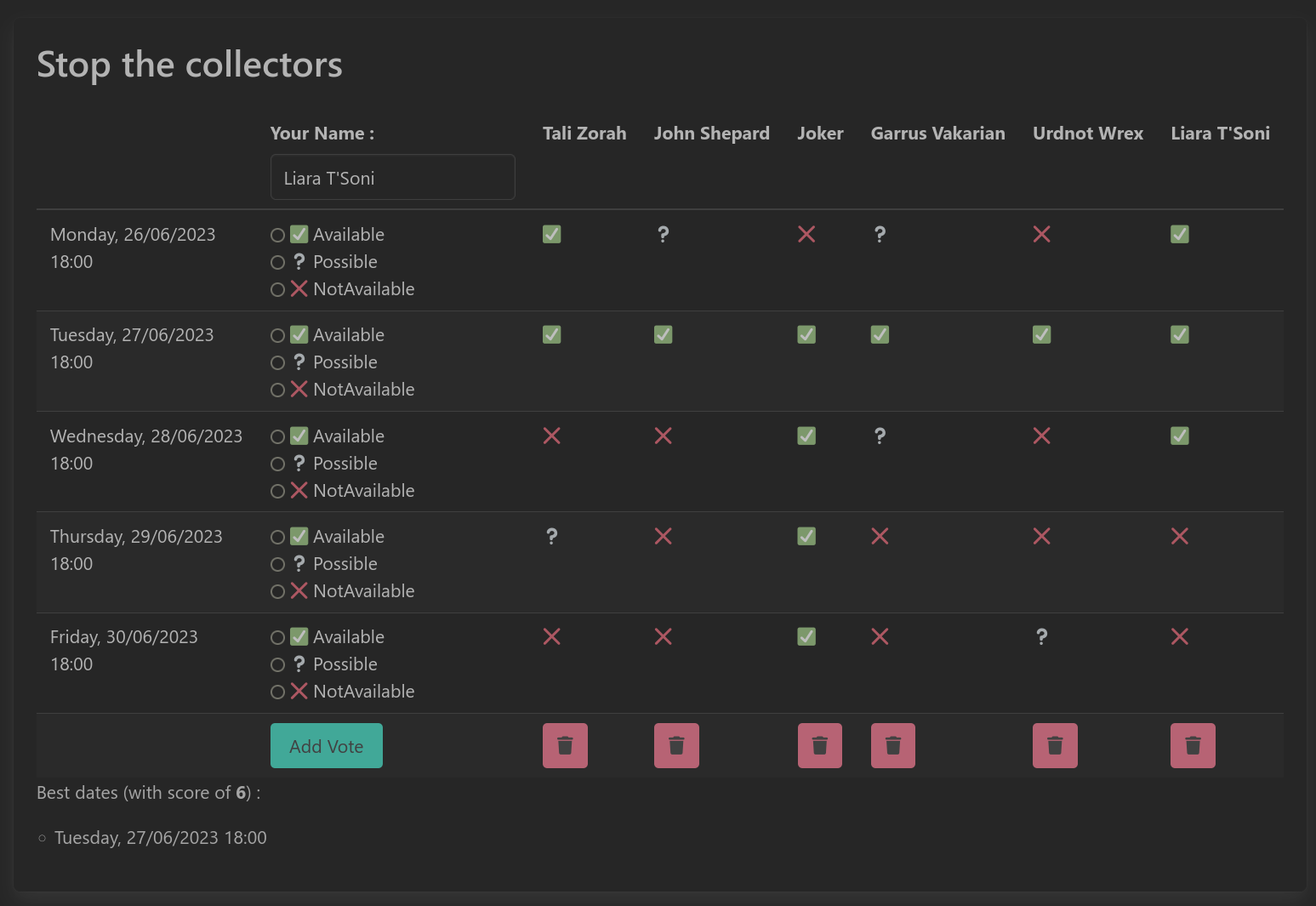Click Garrus Vakarian's Monday question mark
This screenshot has height=906, width=1316.
point(880,234)
